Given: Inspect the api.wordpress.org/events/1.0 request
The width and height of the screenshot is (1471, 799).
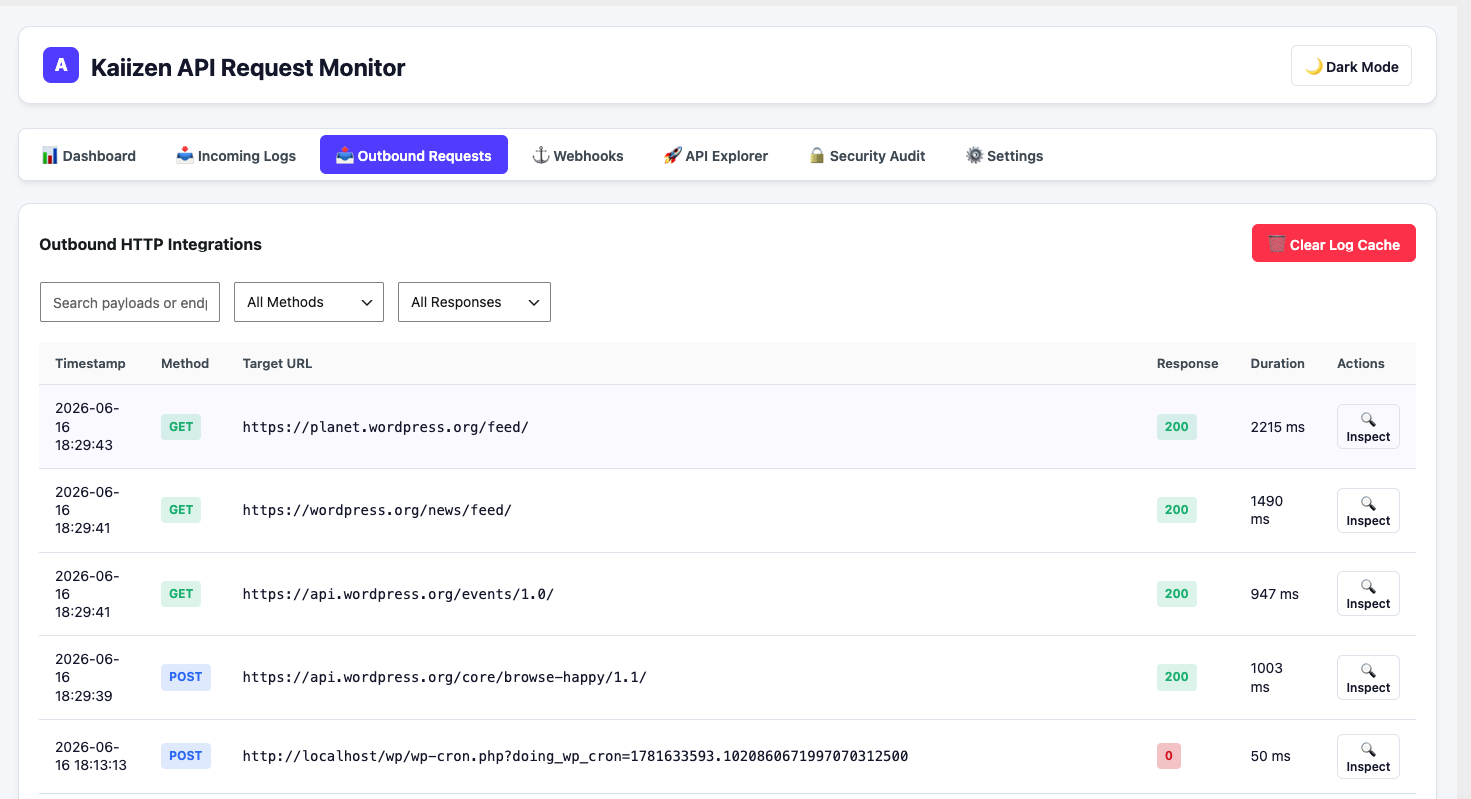Looking at the screenshot, I should (x=1368, y=593).
